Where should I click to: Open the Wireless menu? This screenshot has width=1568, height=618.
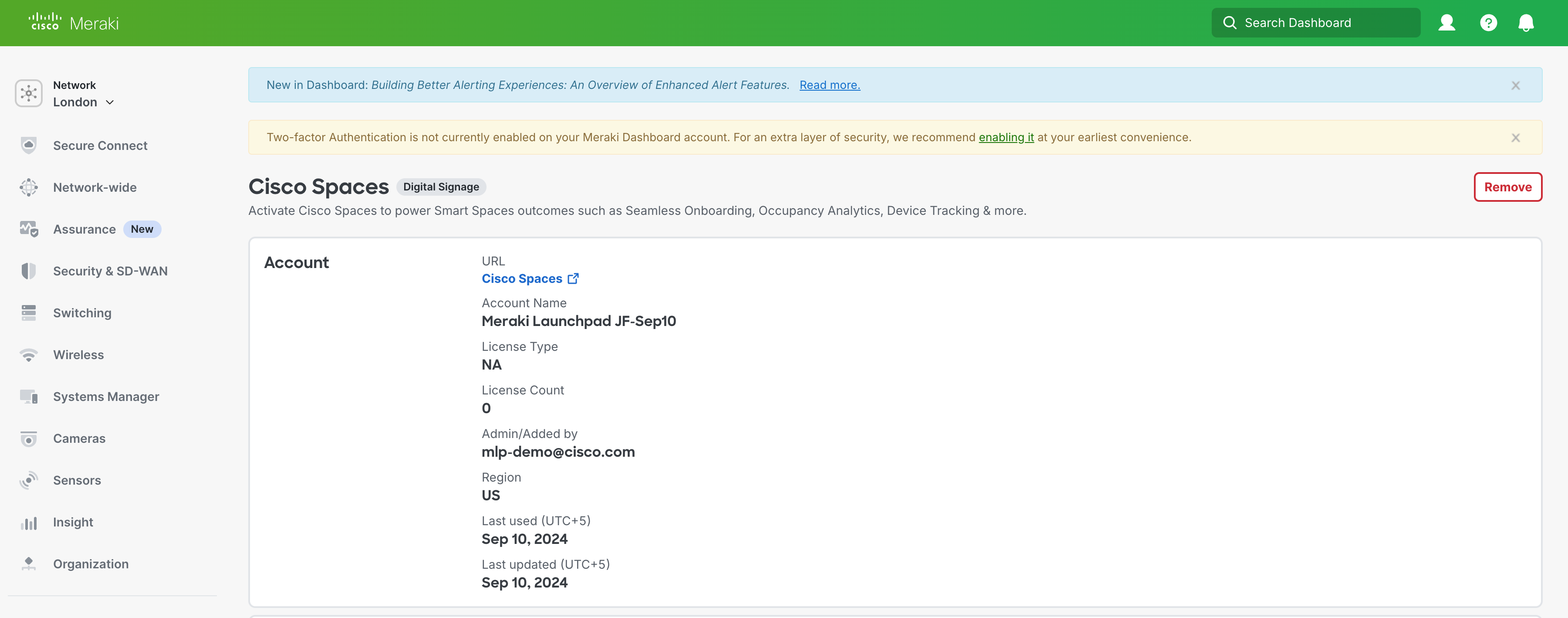[78, 354]
